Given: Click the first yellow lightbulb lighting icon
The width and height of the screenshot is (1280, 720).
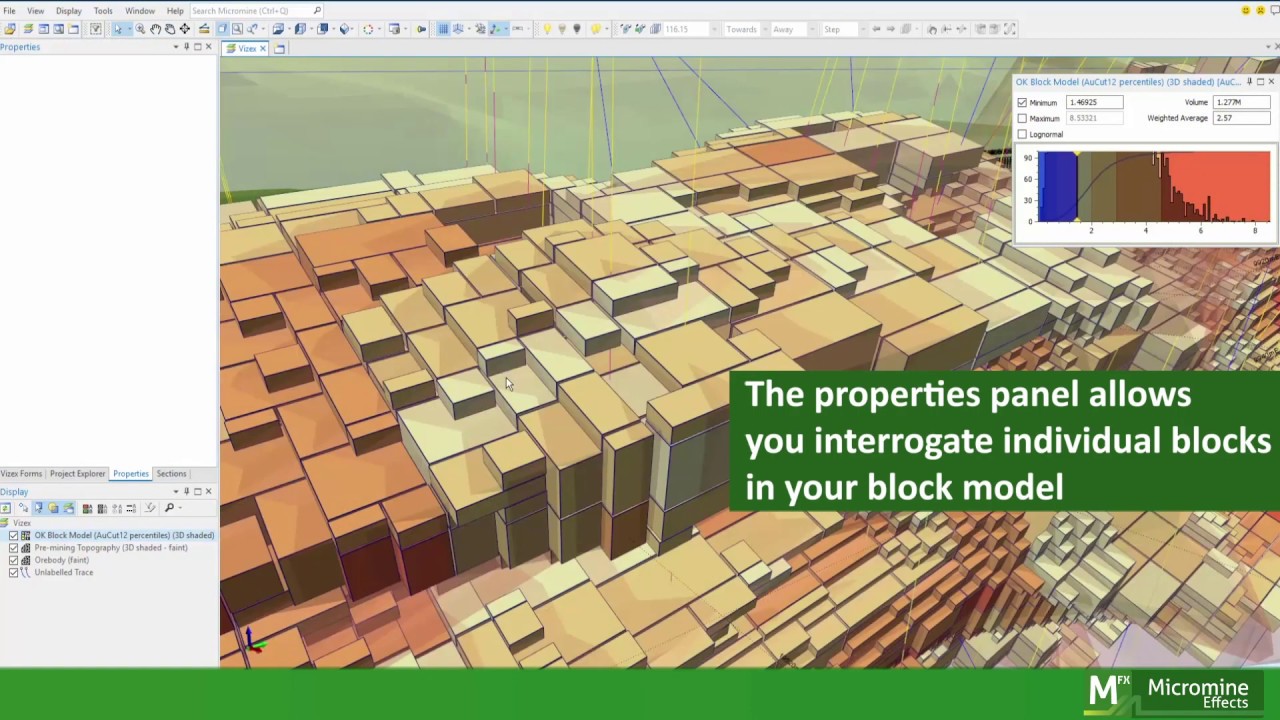Looking at the screenshot, I should click(x=547, y=29).
